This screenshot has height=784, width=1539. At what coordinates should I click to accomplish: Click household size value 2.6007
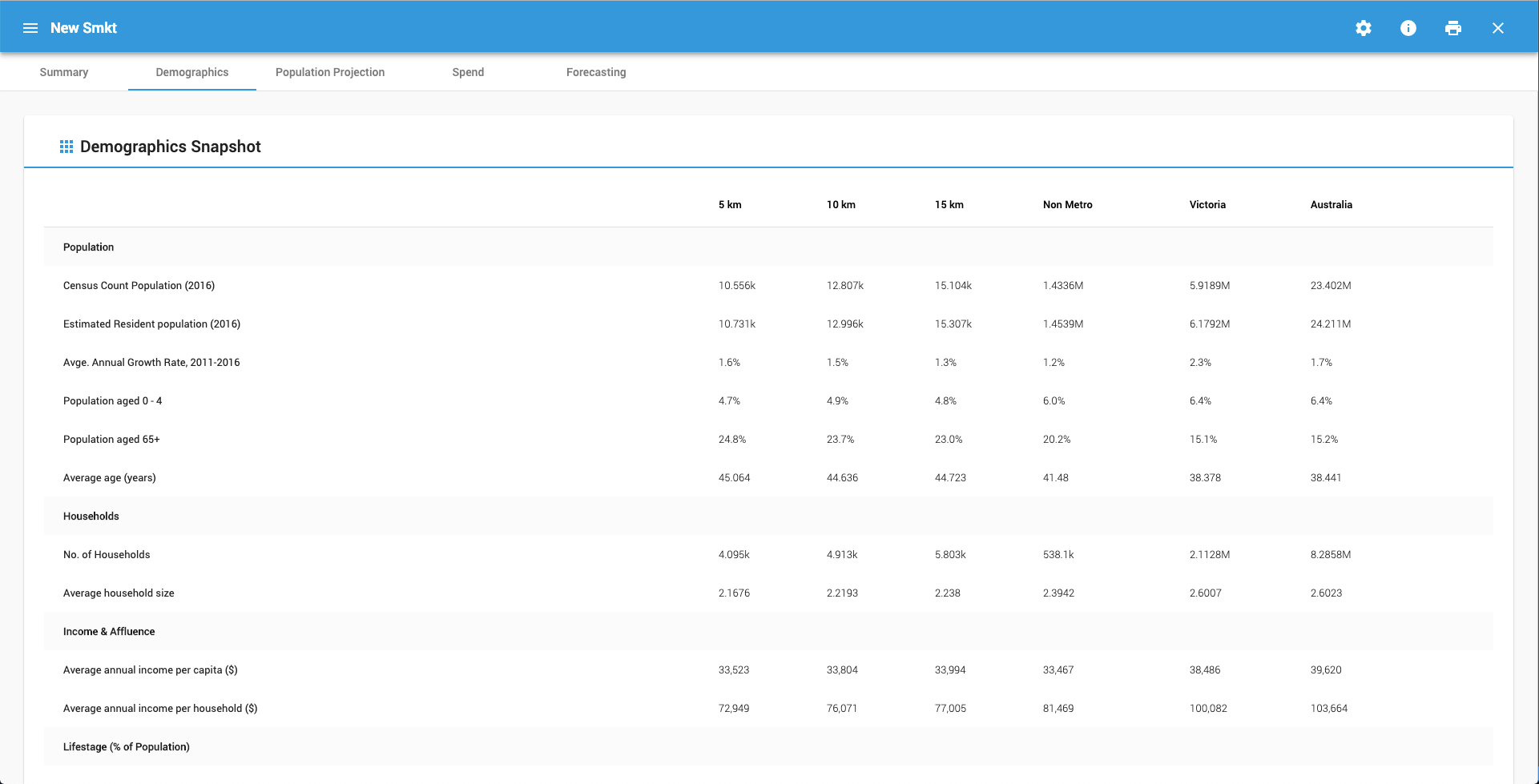1206,593
